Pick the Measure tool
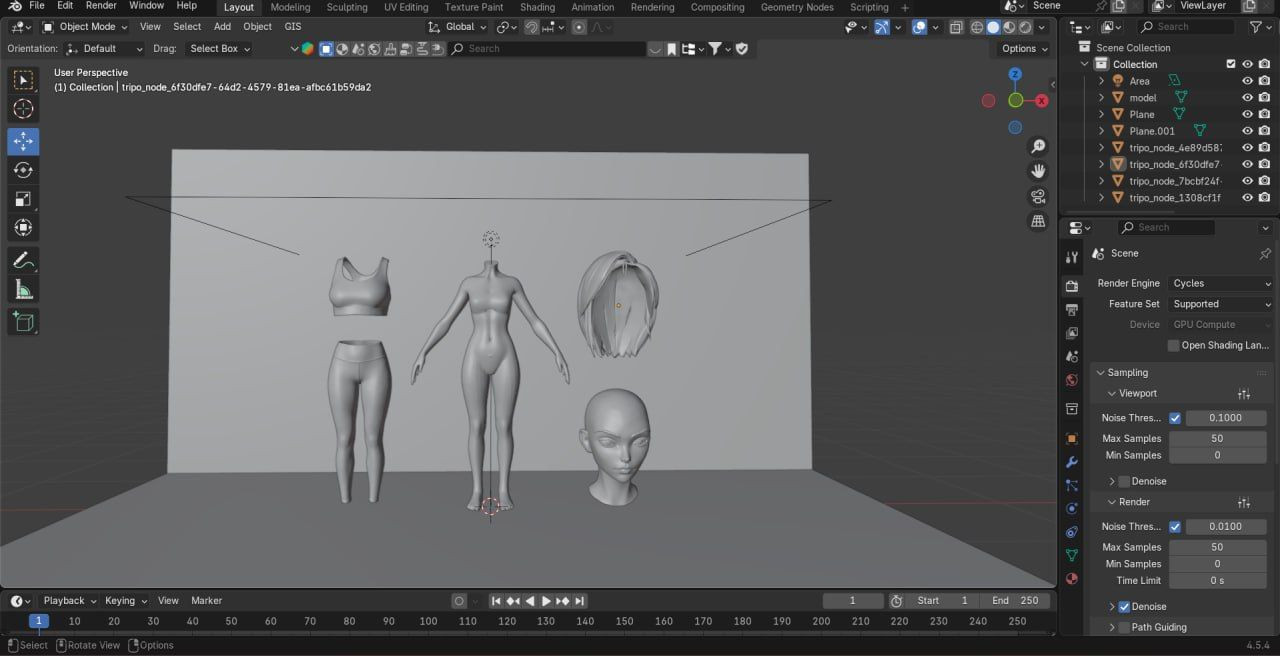 pos(23,290)
